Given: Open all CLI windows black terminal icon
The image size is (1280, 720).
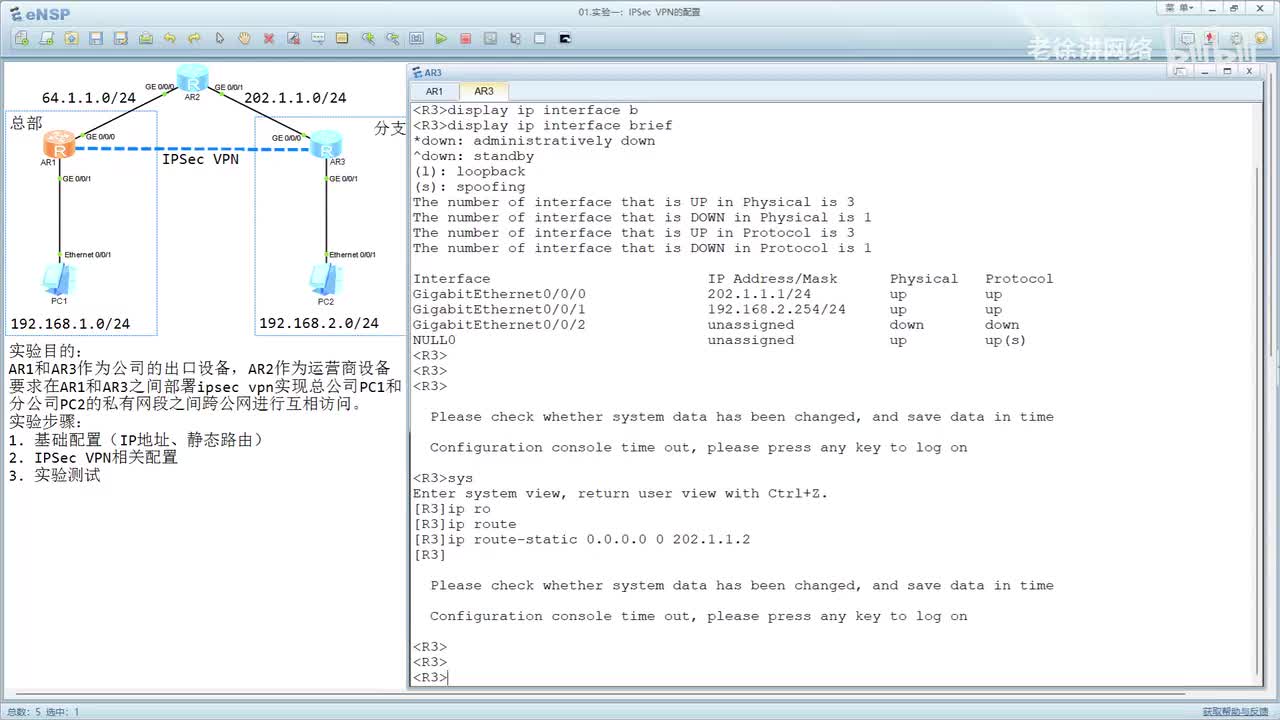Looking at the screenshot, I should (x=565, y=39).
